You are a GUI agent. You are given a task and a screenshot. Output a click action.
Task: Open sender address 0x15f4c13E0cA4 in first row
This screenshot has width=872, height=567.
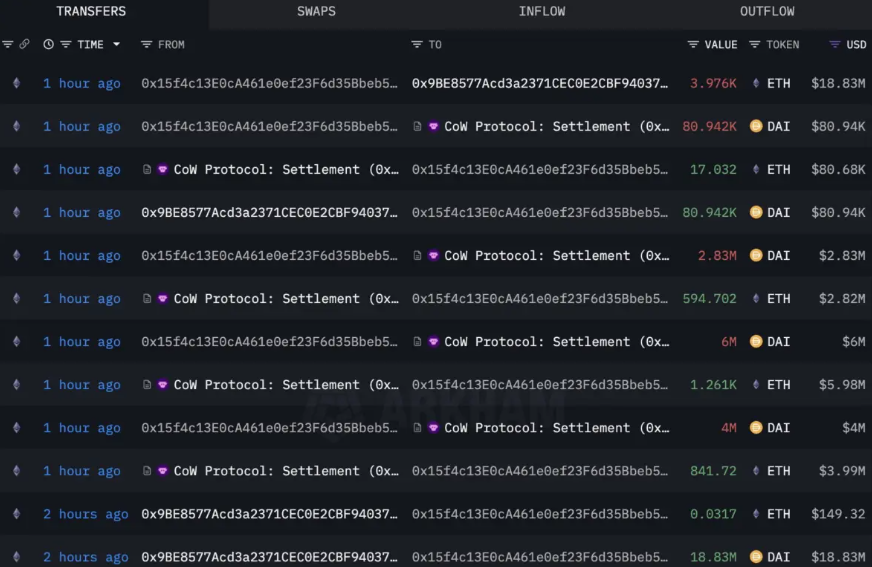pyautogui.click(x=269, y=84)
